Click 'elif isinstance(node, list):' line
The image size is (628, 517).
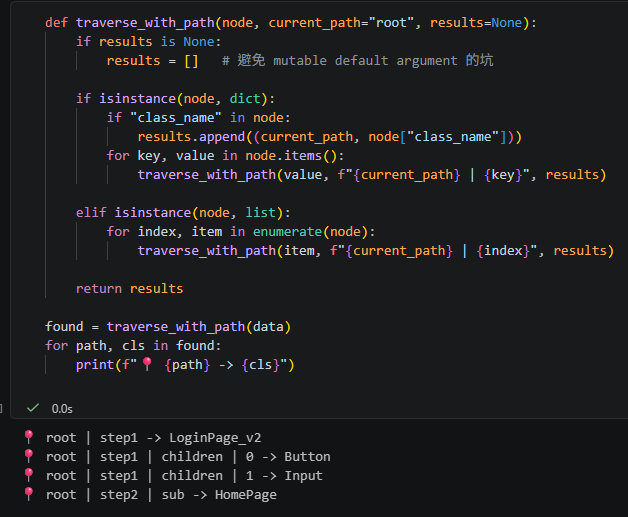point(183,213)
